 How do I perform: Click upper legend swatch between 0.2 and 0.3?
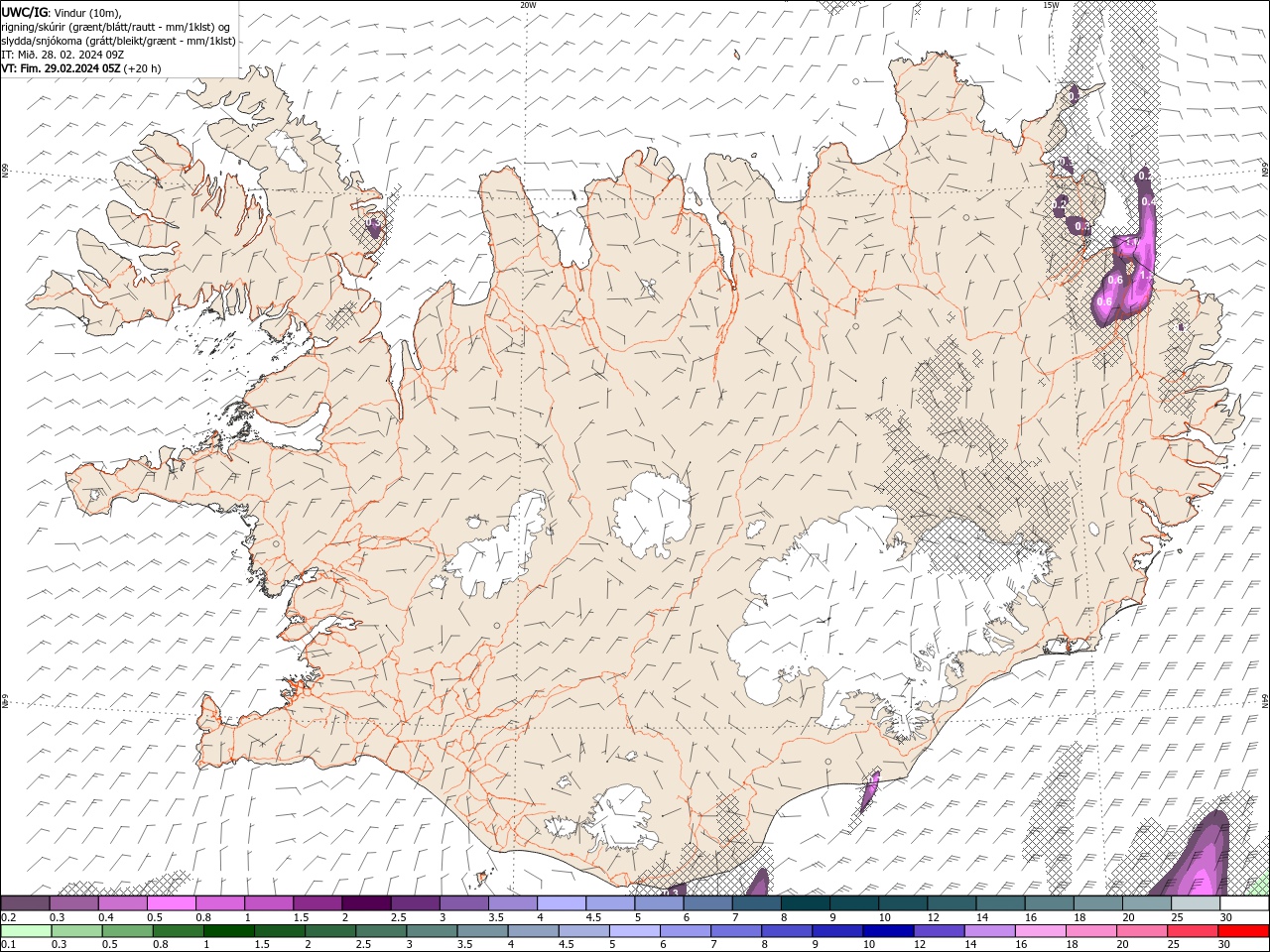click(25, 903)
